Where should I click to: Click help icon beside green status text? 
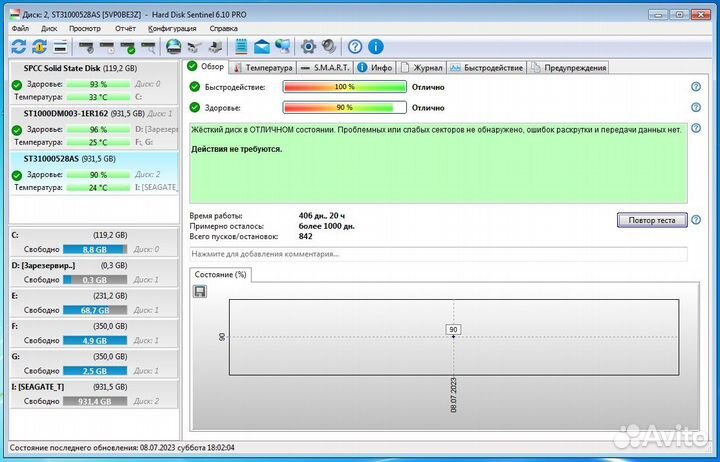(x=696, y=128)
